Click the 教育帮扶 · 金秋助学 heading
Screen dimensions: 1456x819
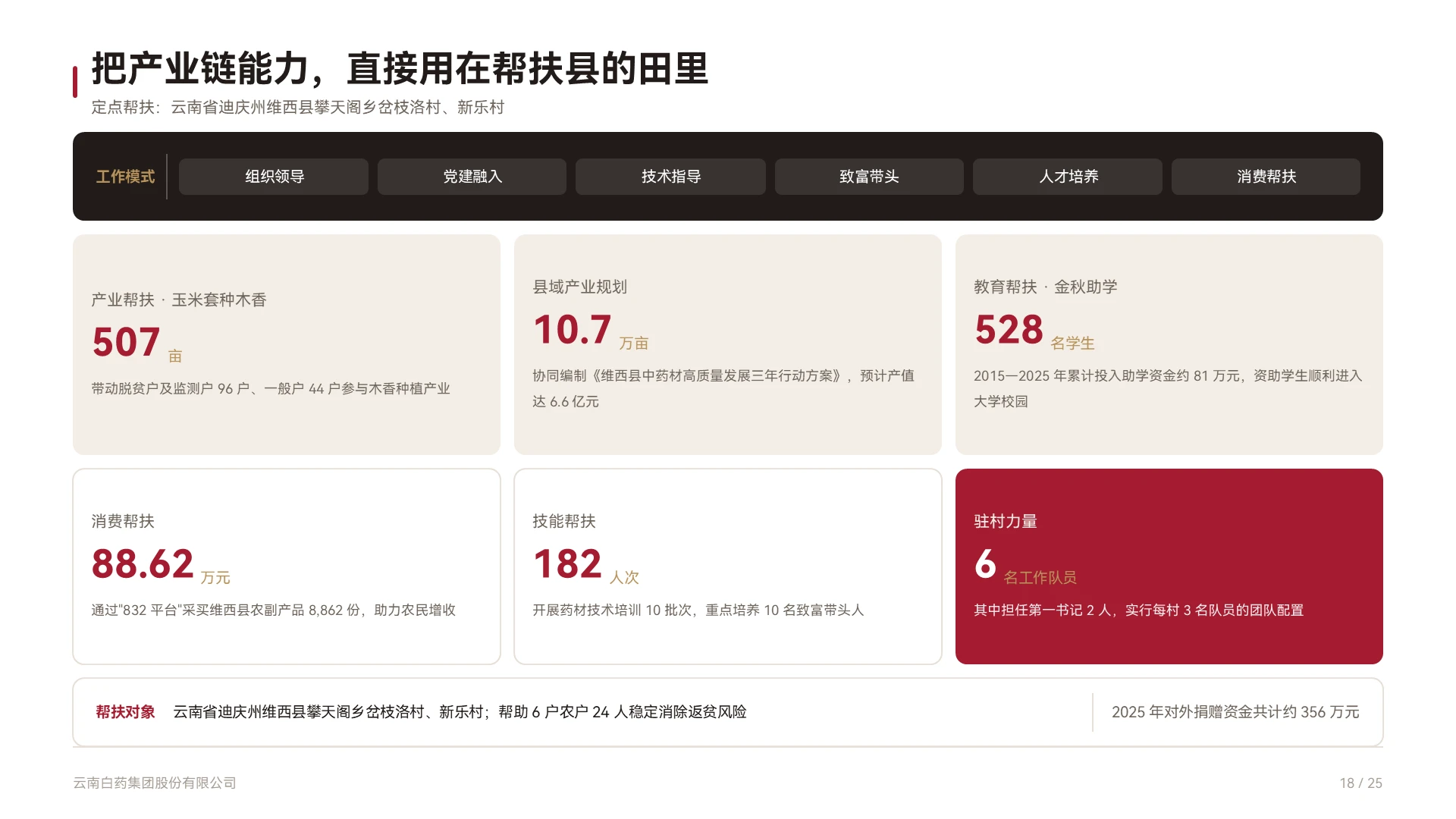(1046, 287)
